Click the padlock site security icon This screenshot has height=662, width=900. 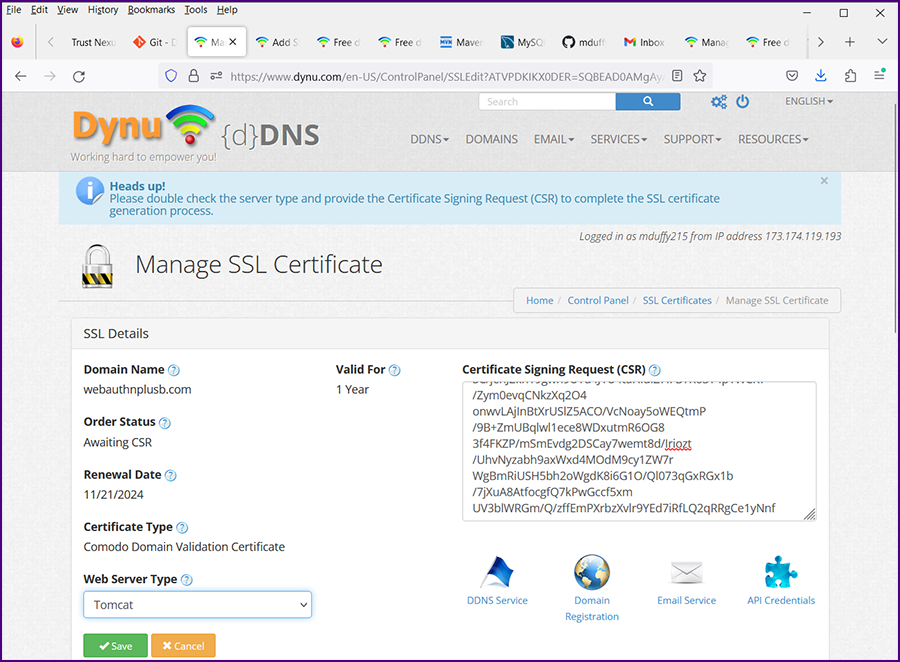(x=194, y=76)
